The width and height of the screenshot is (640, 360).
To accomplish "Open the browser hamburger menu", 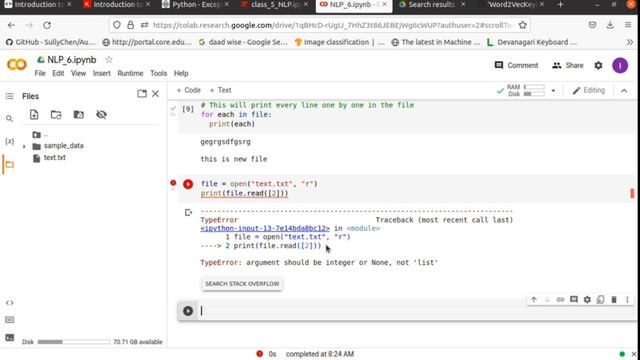I will pos(628,25).
